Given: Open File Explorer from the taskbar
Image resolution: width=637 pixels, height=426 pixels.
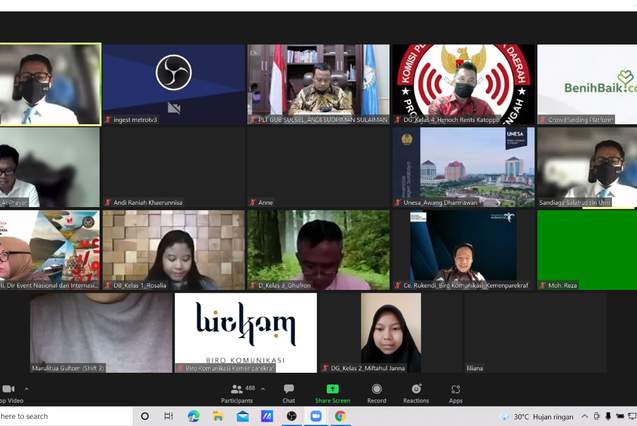Looking at the screenshot, I should [217, 416].
